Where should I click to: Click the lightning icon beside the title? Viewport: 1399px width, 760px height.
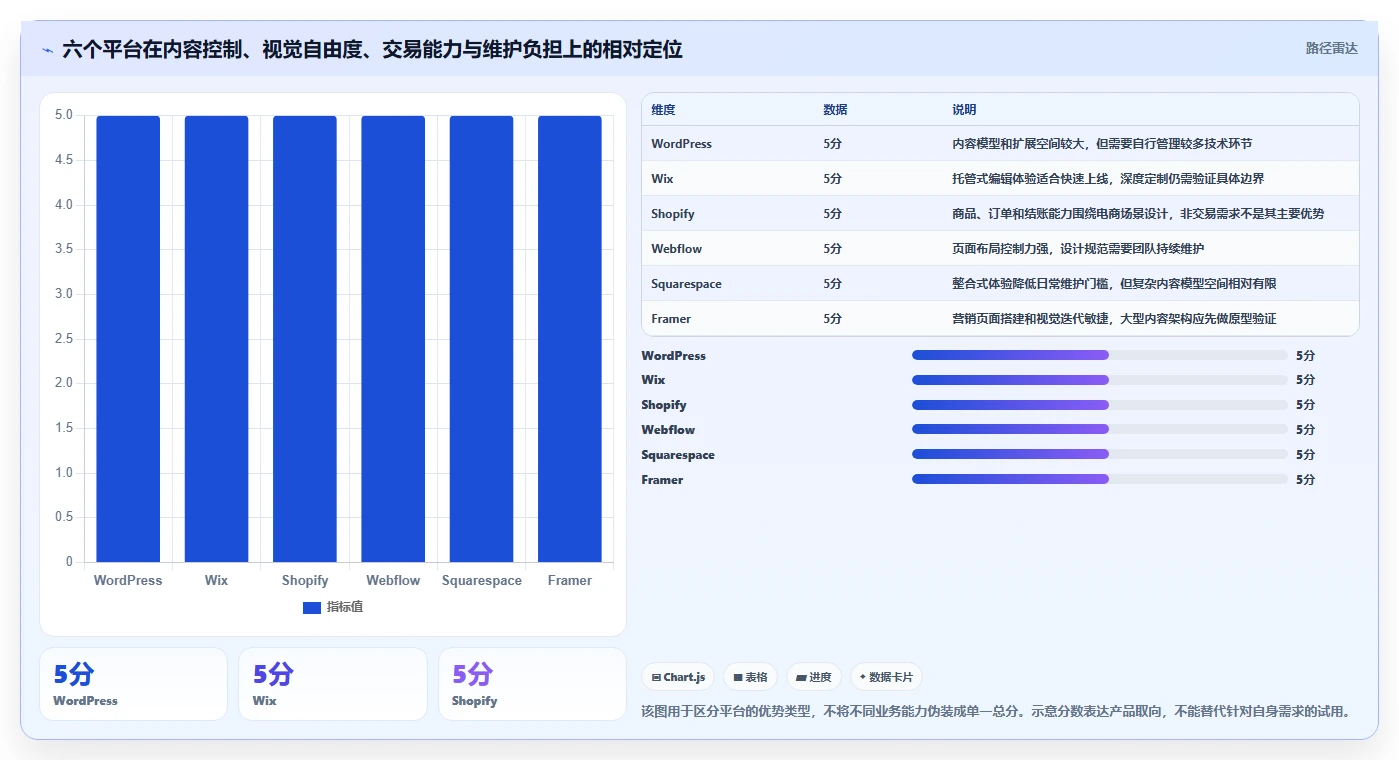tap(47, 50)
